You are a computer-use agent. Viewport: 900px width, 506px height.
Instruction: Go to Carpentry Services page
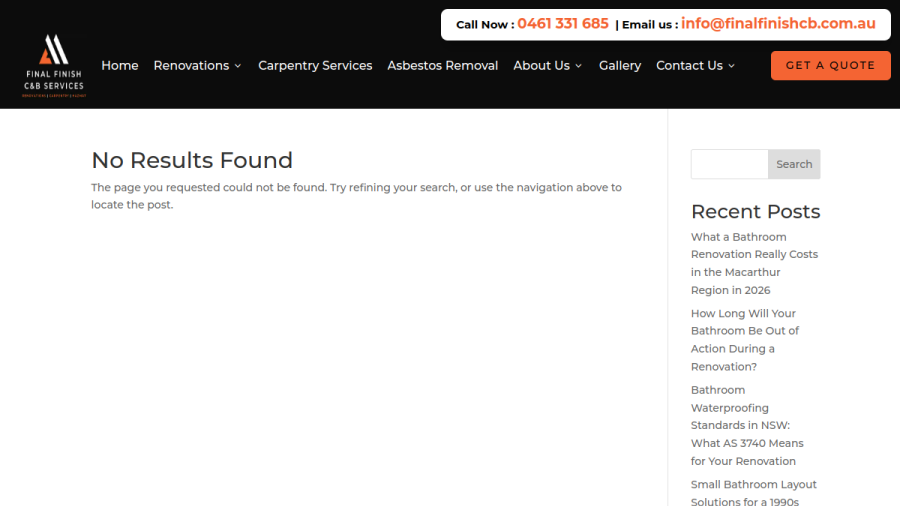tap(315, 65)
